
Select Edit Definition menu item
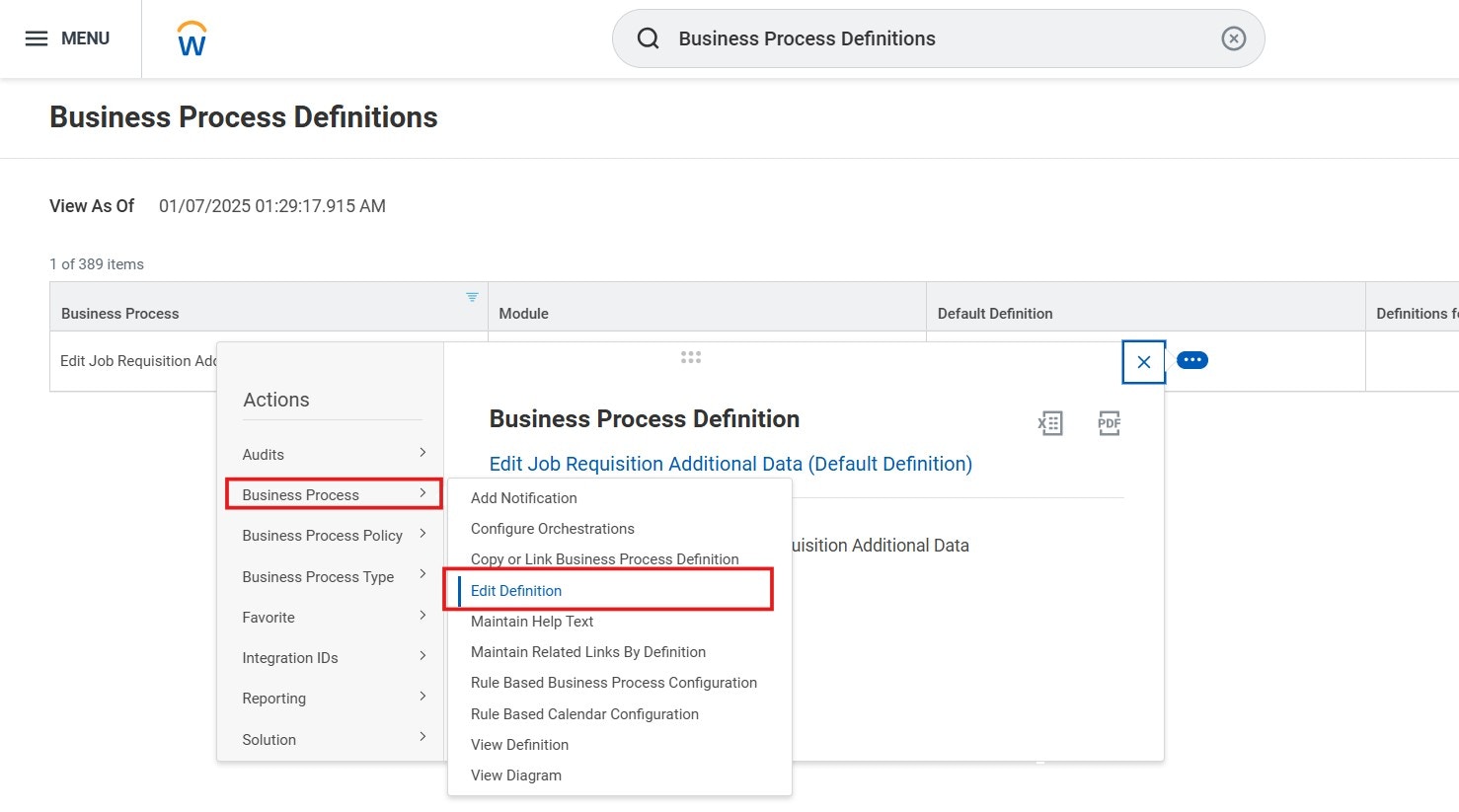click(x=516, y=590)
